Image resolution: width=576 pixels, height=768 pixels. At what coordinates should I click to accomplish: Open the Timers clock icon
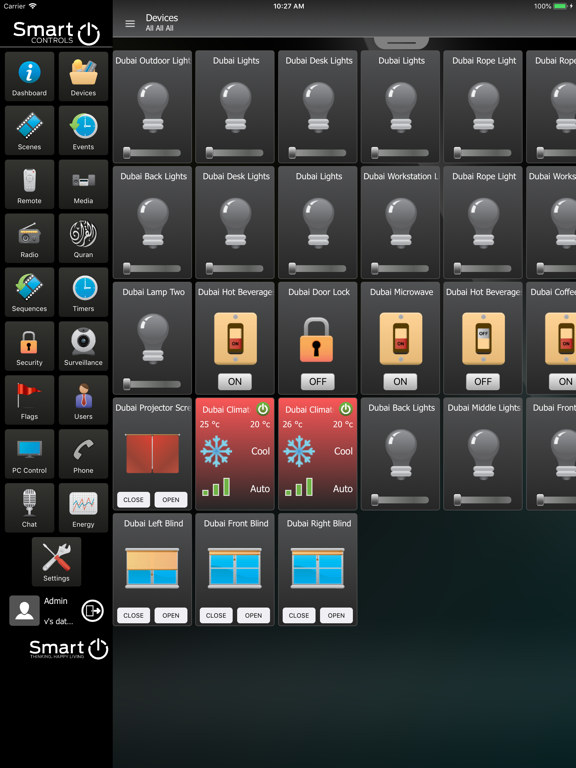coord(83,292)
